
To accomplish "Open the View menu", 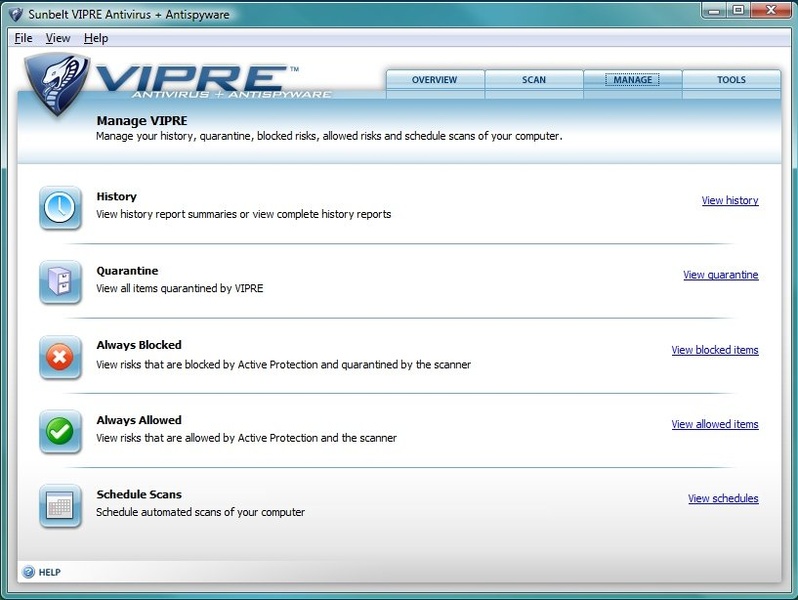I will tap(58, 38).
